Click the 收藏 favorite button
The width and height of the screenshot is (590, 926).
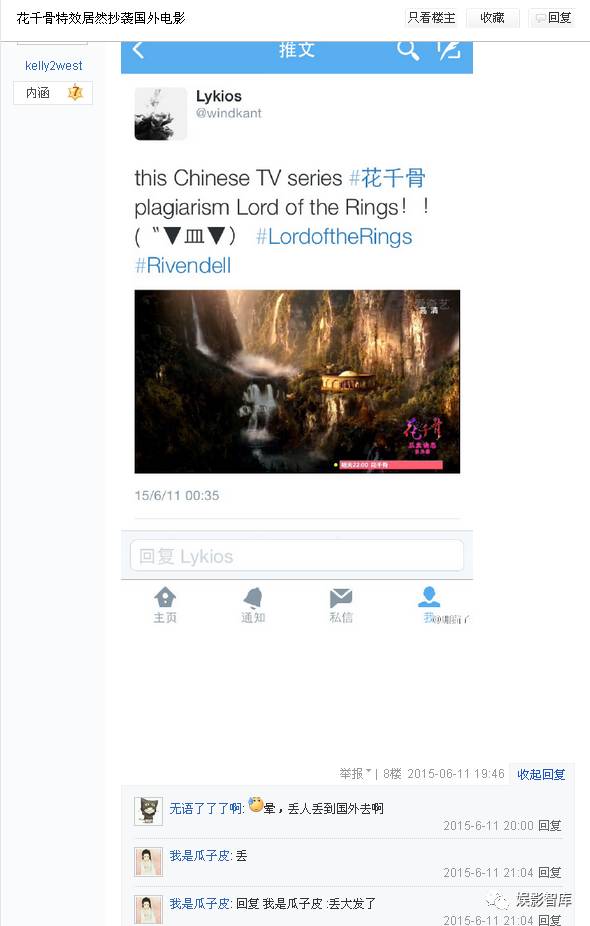coord(493,18)
